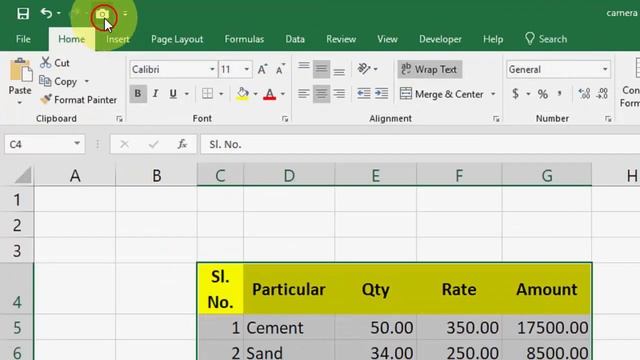The height and width of the screenshot is (360, 640).
Task: Open Clipboard group dialog launcher
Action: coord(119,119)
